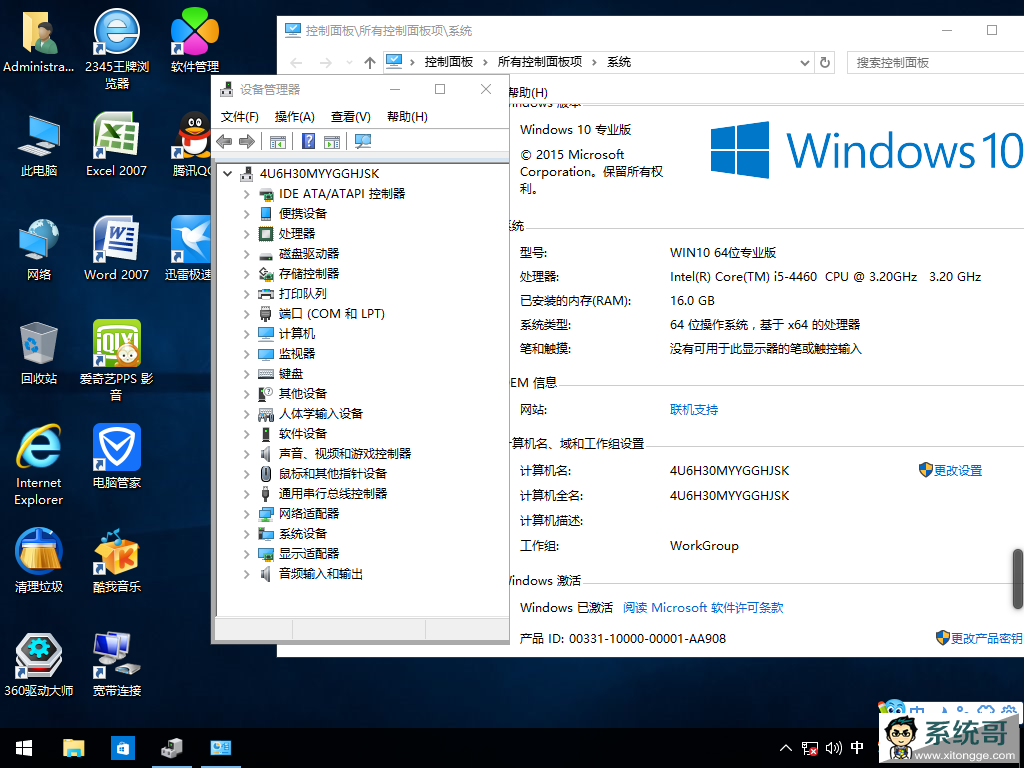Click the 联机支持 link

pos(694,409)
